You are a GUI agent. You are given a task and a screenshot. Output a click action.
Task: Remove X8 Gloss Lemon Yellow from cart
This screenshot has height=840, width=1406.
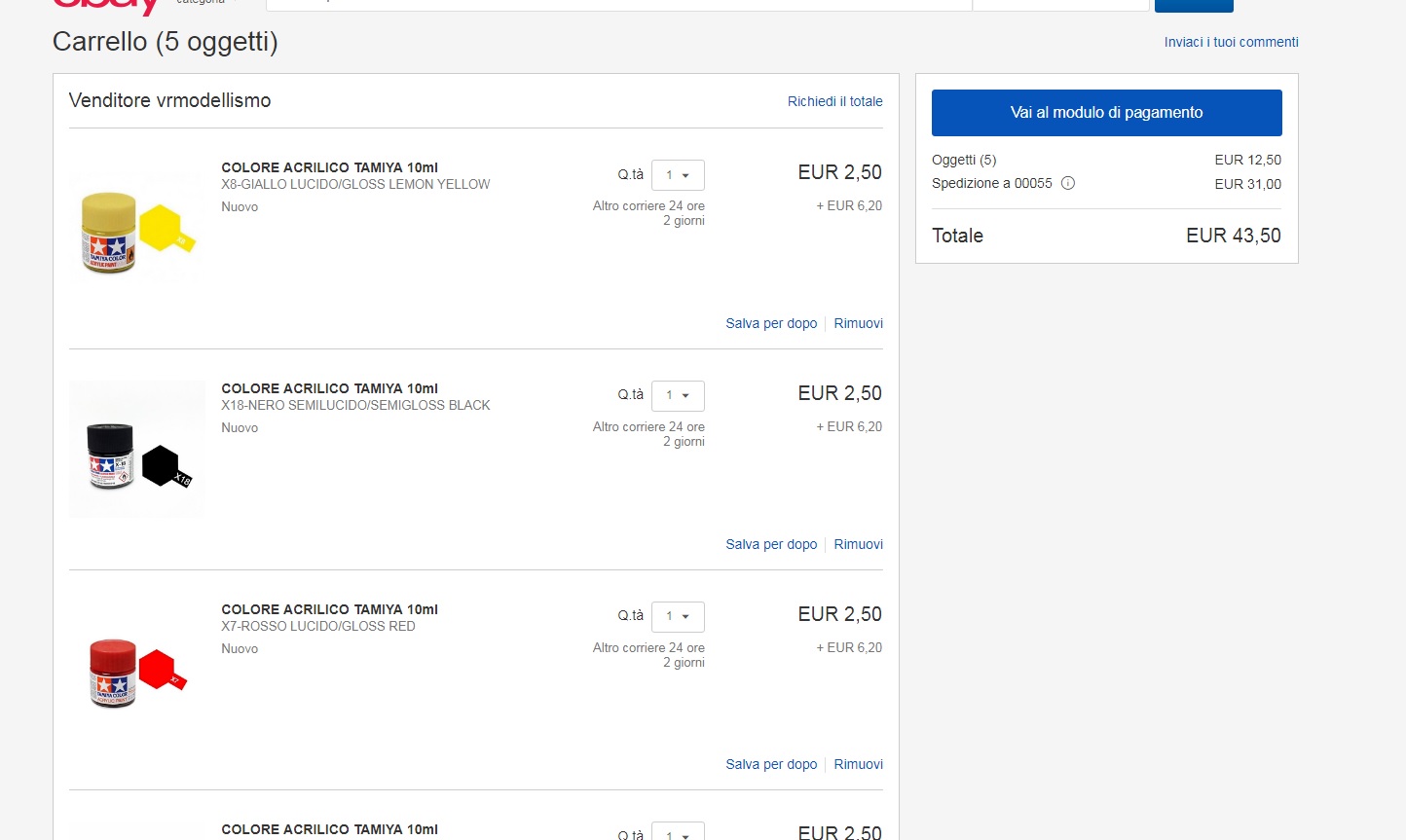[859, 323]
